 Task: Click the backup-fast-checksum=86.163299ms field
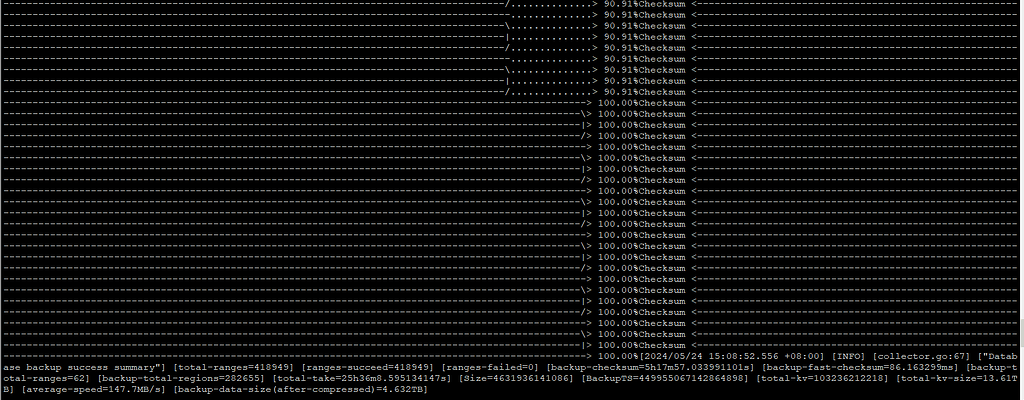[861, 367]
